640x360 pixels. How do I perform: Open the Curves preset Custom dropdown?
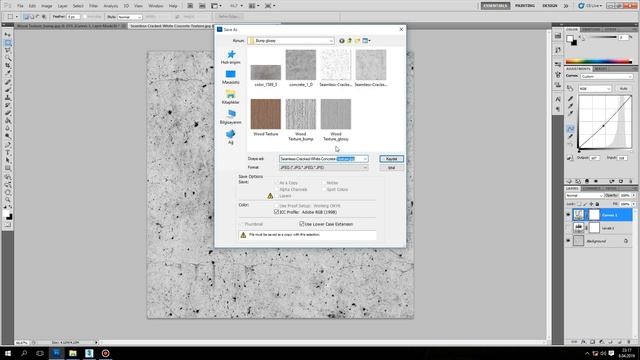coord(606,76)
